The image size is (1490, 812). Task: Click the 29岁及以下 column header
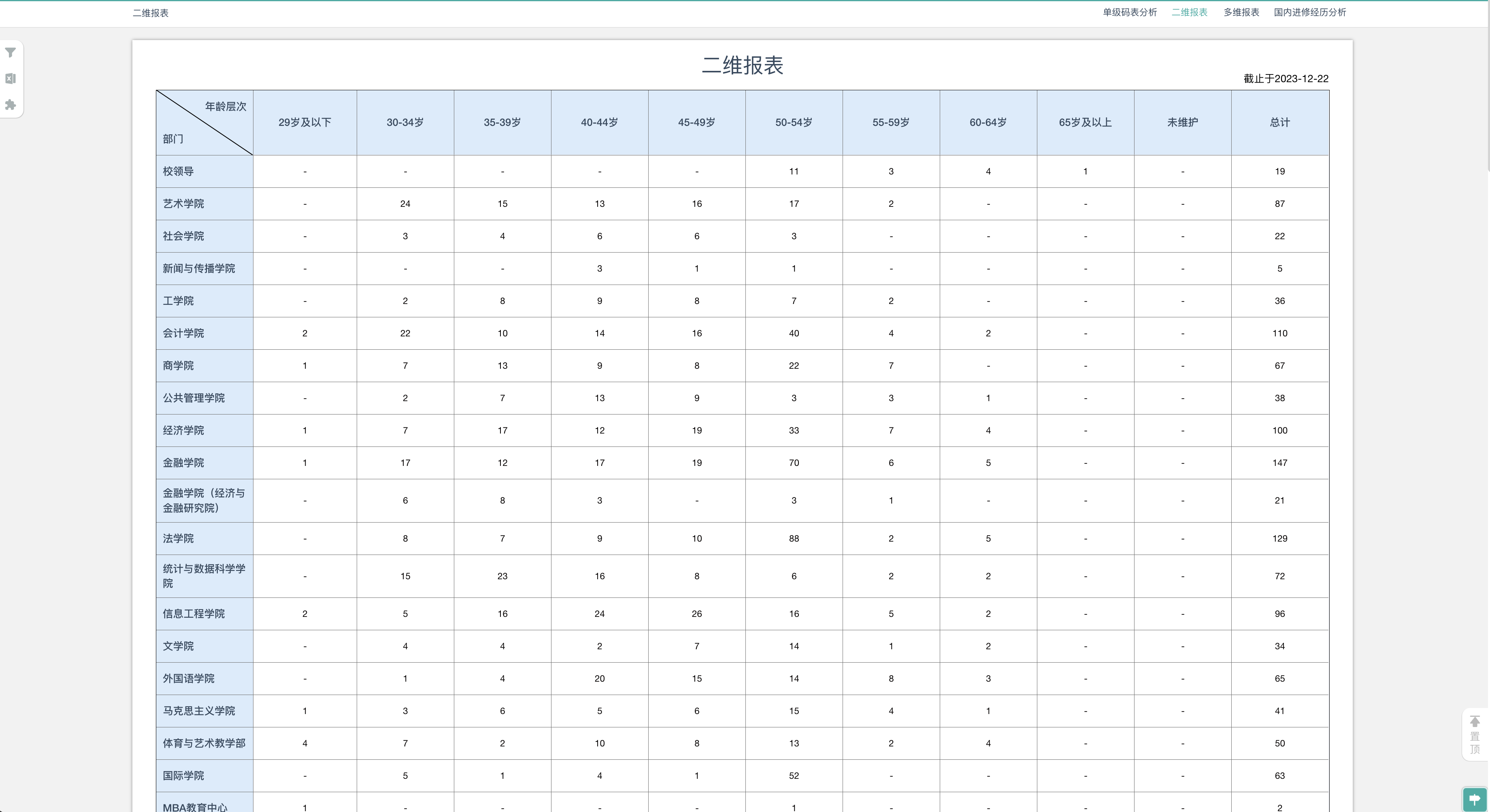click(305, 123)
